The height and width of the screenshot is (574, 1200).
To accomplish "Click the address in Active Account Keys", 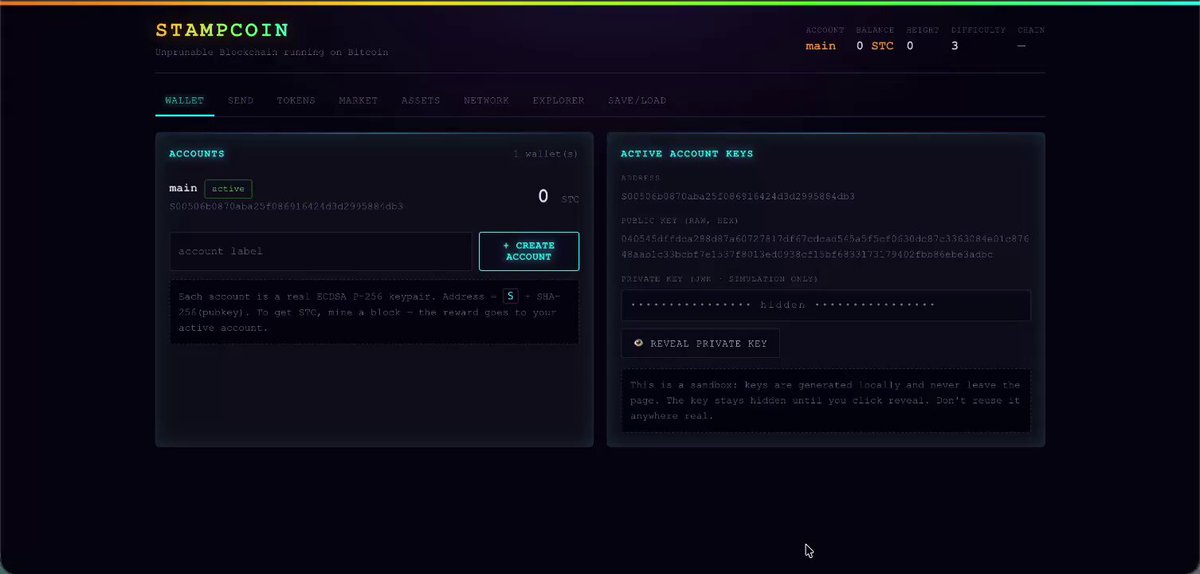I will point(738,196).
